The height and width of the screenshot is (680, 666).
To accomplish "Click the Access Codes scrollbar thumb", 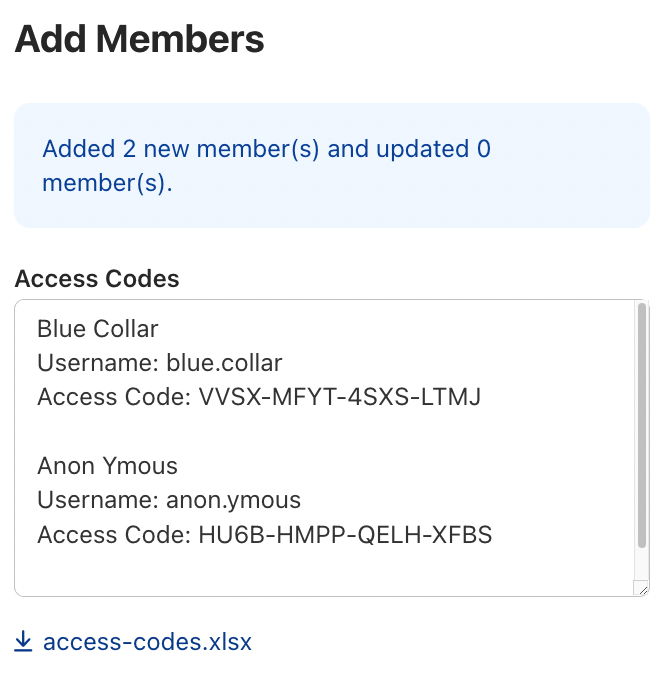I will pyautogui.click(x=642, y=425).
